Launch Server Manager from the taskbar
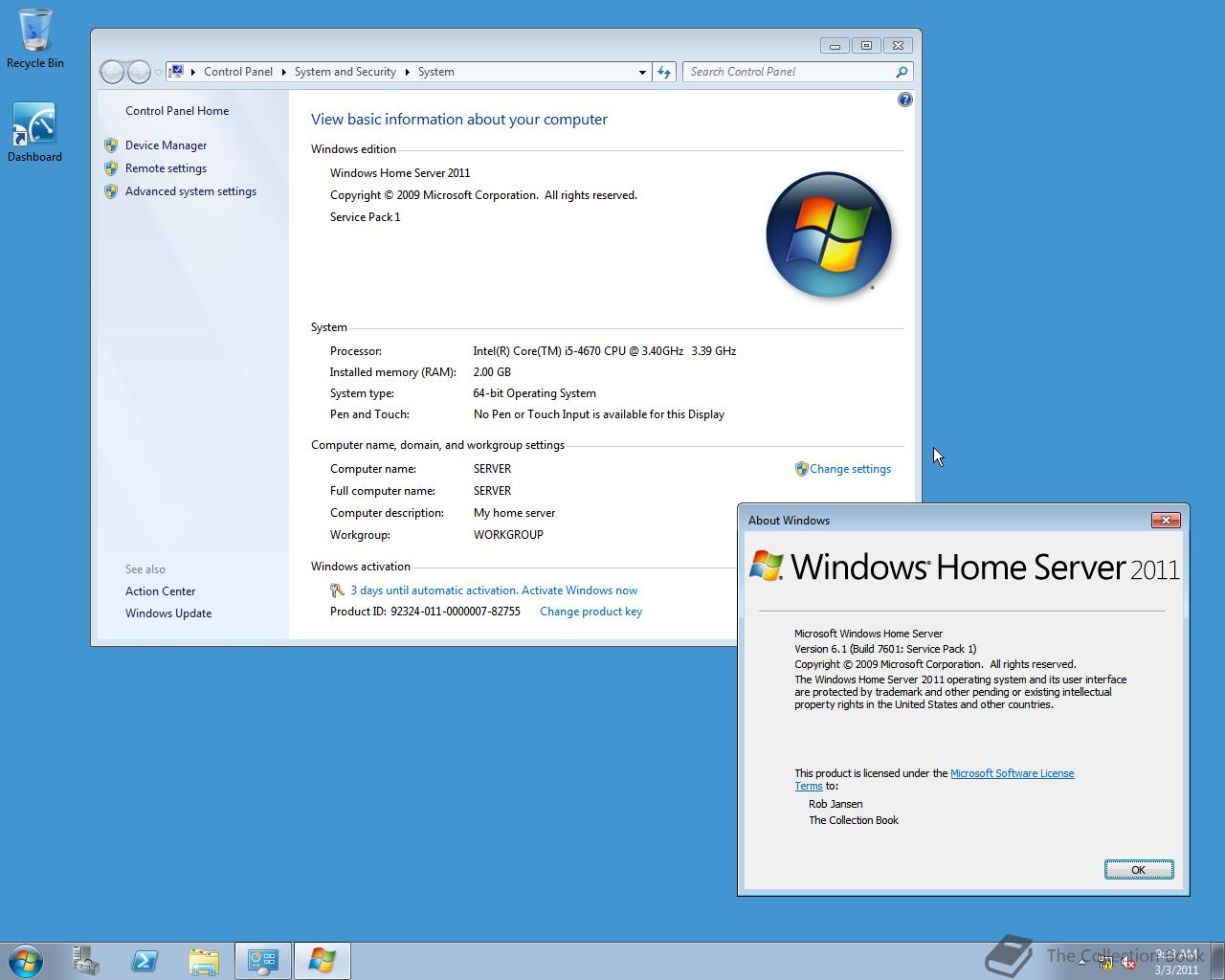This screenshot has width=1225, height=980. (86, 961)
